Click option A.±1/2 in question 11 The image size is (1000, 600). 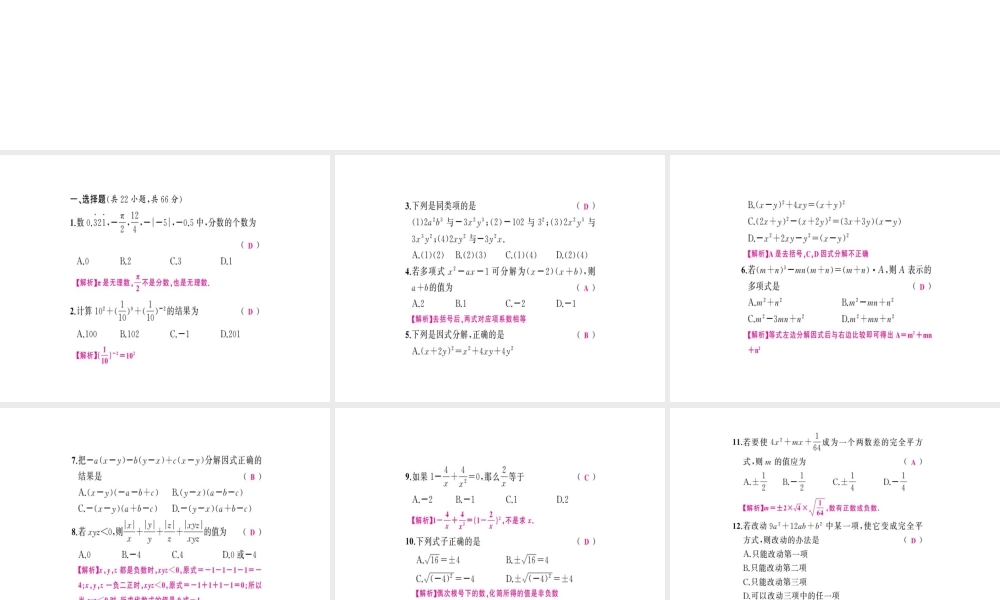pyautogui.click(x=754, y=482)
